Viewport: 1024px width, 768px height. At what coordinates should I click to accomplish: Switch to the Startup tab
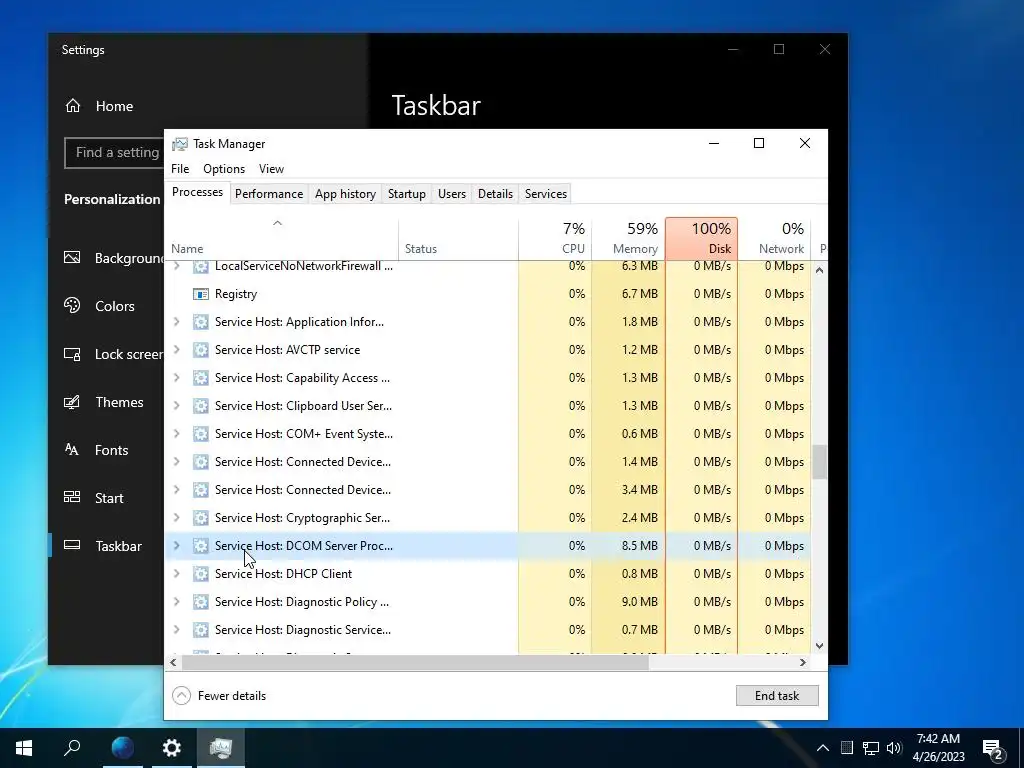407,194
